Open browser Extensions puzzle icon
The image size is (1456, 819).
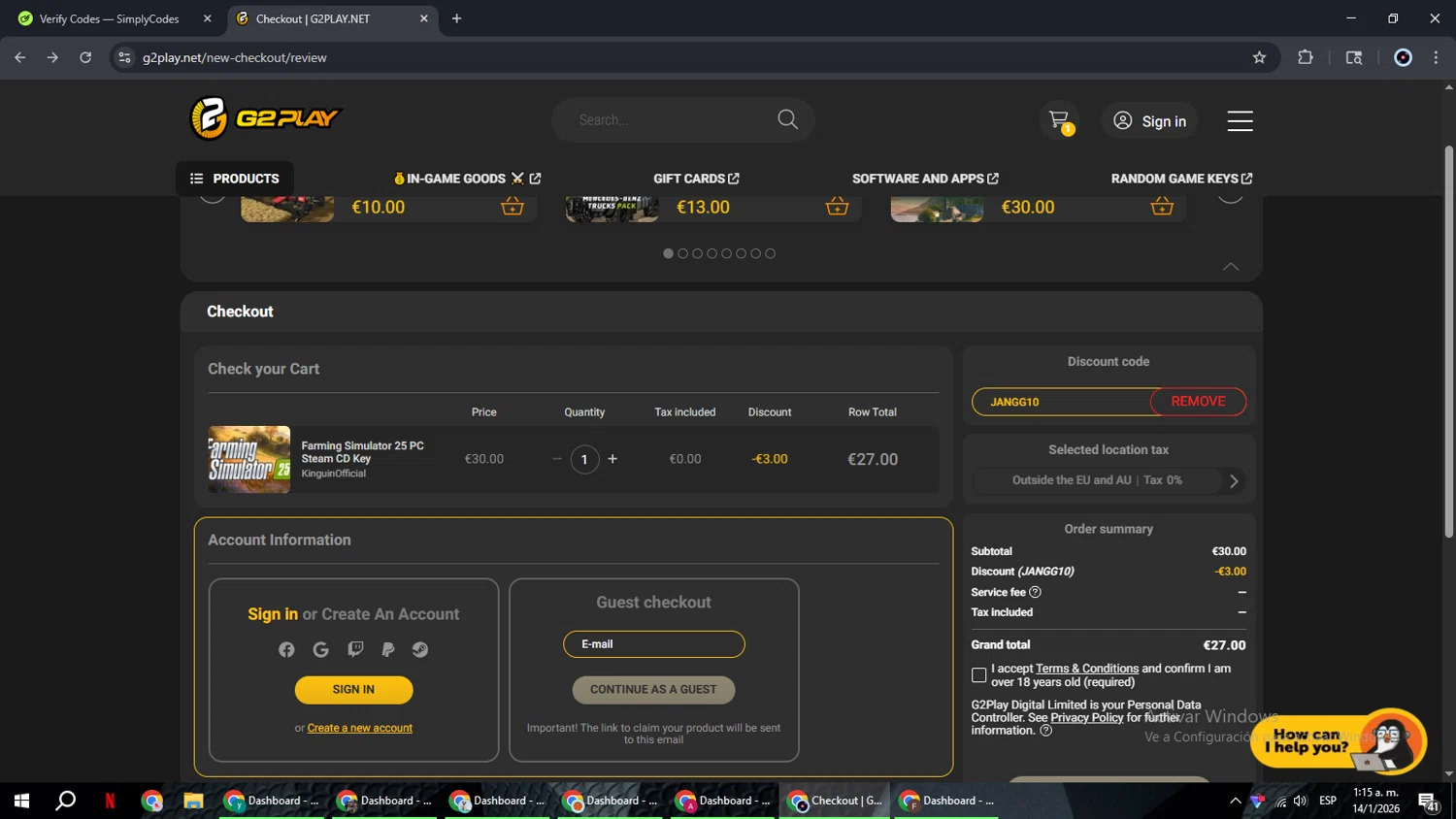click(x=1306, y=57)
